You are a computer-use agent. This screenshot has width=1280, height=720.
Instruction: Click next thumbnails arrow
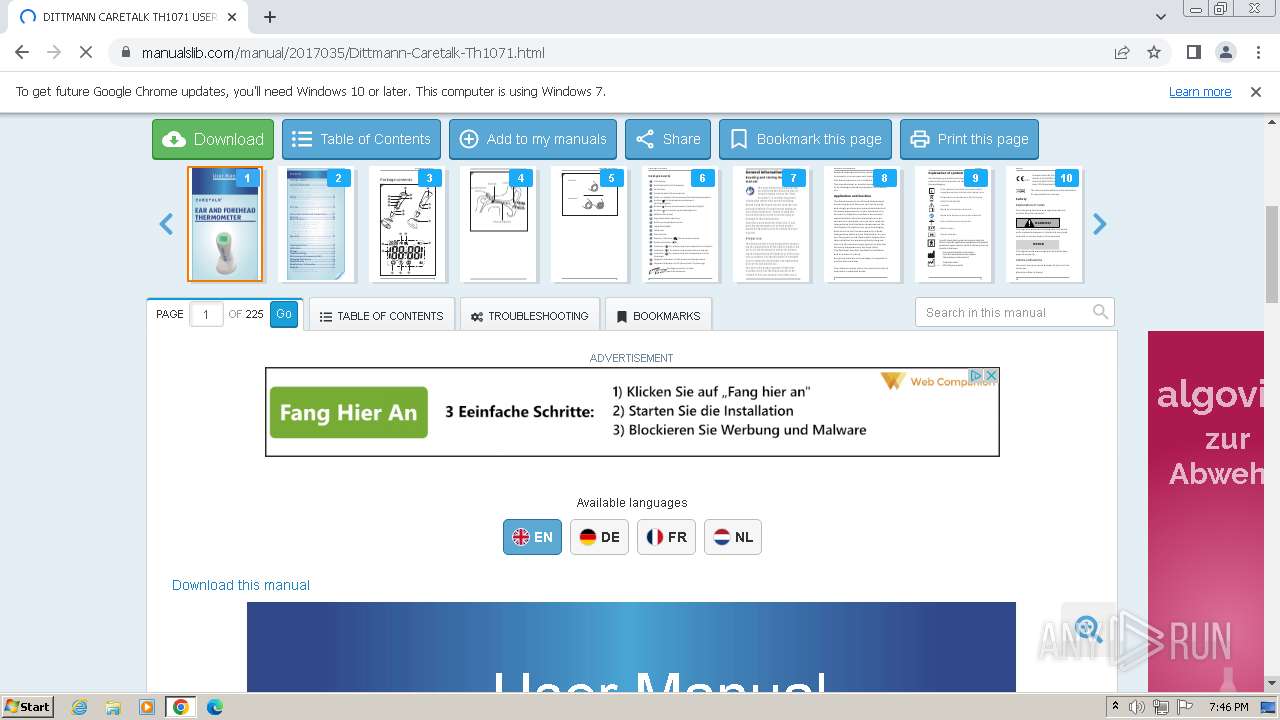click(x=1100, y=224)
